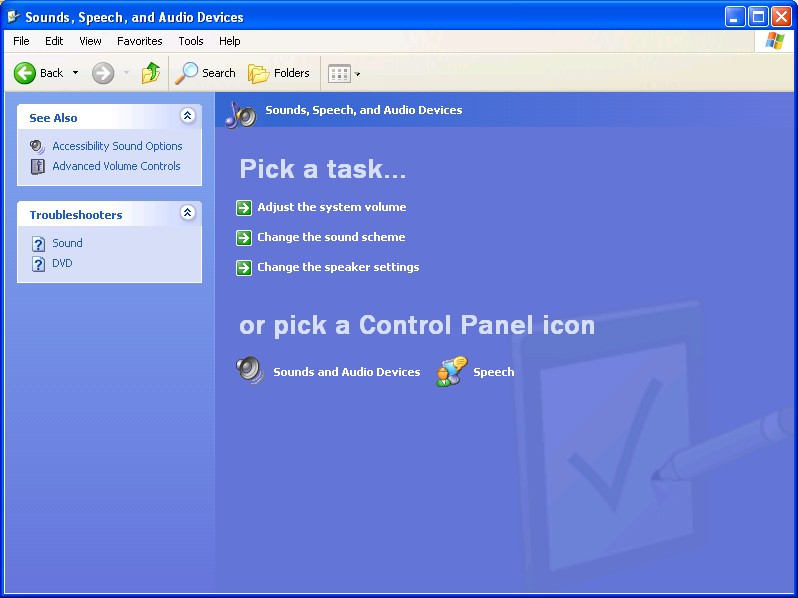Click Change the speaker settings task
Screen dimensions: 798x598
click(x=338, y=267)
